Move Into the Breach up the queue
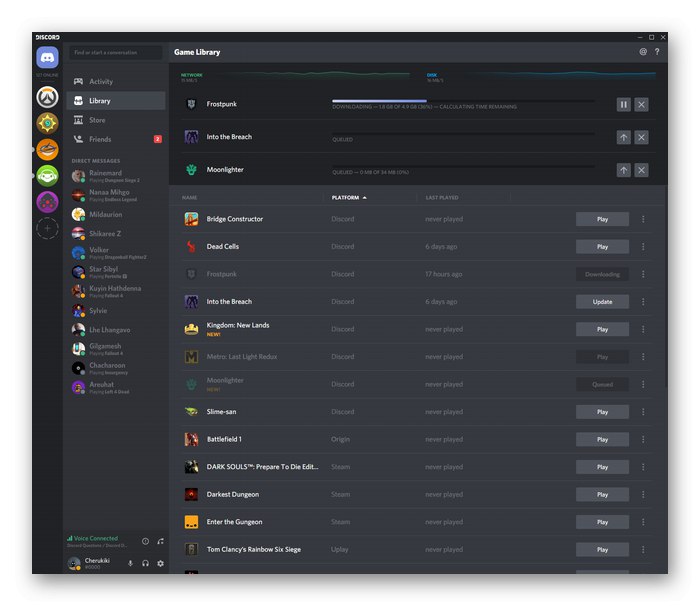 [624, 138]
